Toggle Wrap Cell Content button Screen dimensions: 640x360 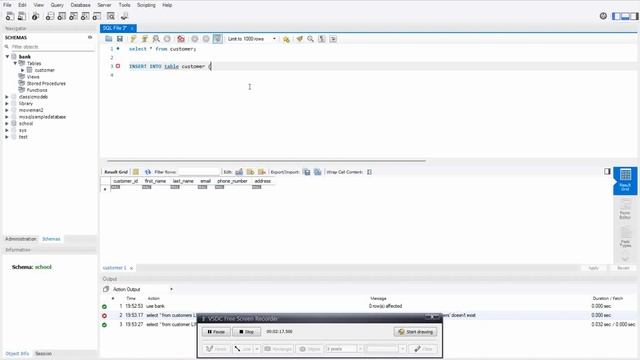click(369, 172)
